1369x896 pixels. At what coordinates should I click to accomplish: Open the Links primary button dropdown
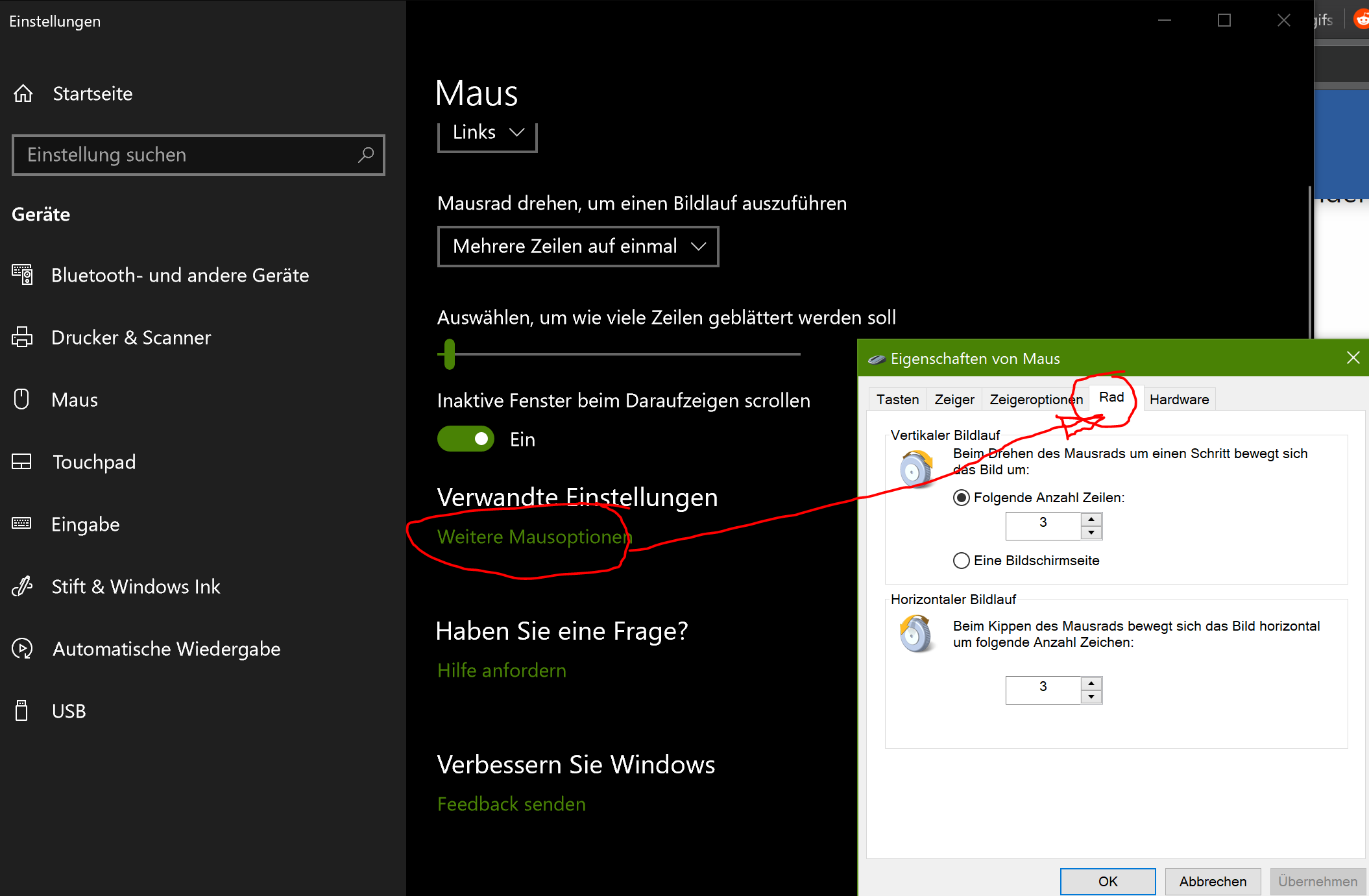pyautogui.click(x=487, y=133)
